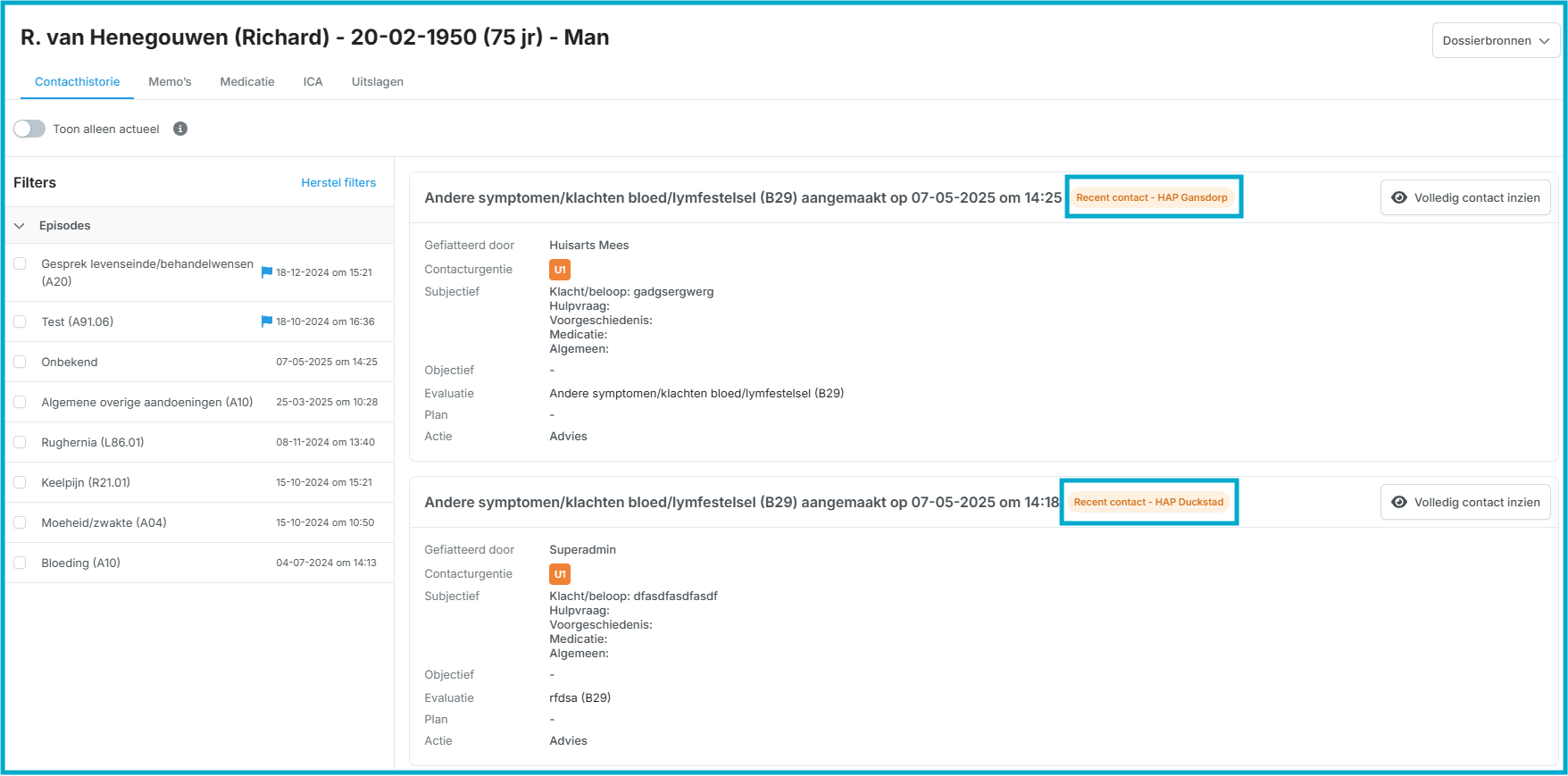This screenshot has width=1568, height=776.
Task: Enable the Toon alleen actueel toggle
Action: 29,129
